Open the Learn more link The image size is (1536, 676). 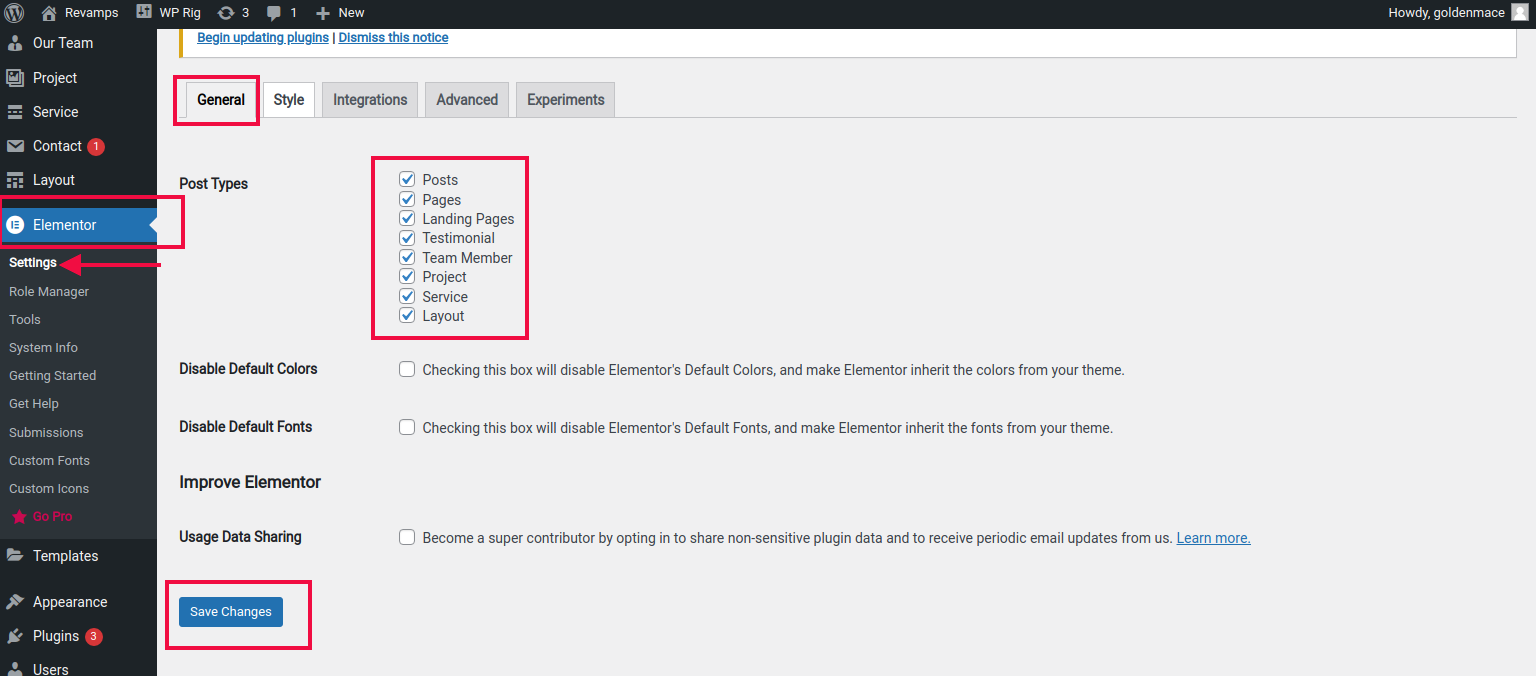coord(1213,538)
